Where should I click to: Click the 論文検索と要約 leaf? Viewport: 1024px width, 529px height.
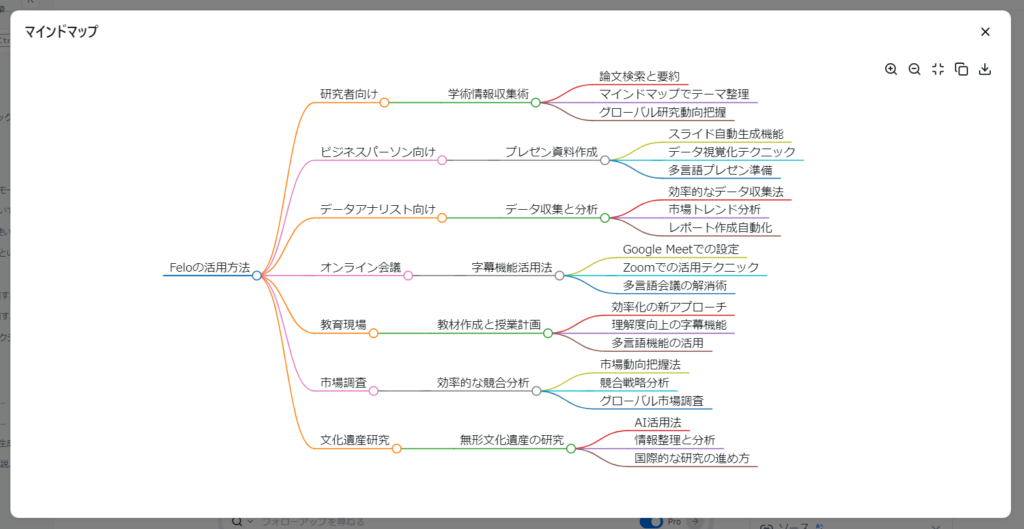(640, 77)
